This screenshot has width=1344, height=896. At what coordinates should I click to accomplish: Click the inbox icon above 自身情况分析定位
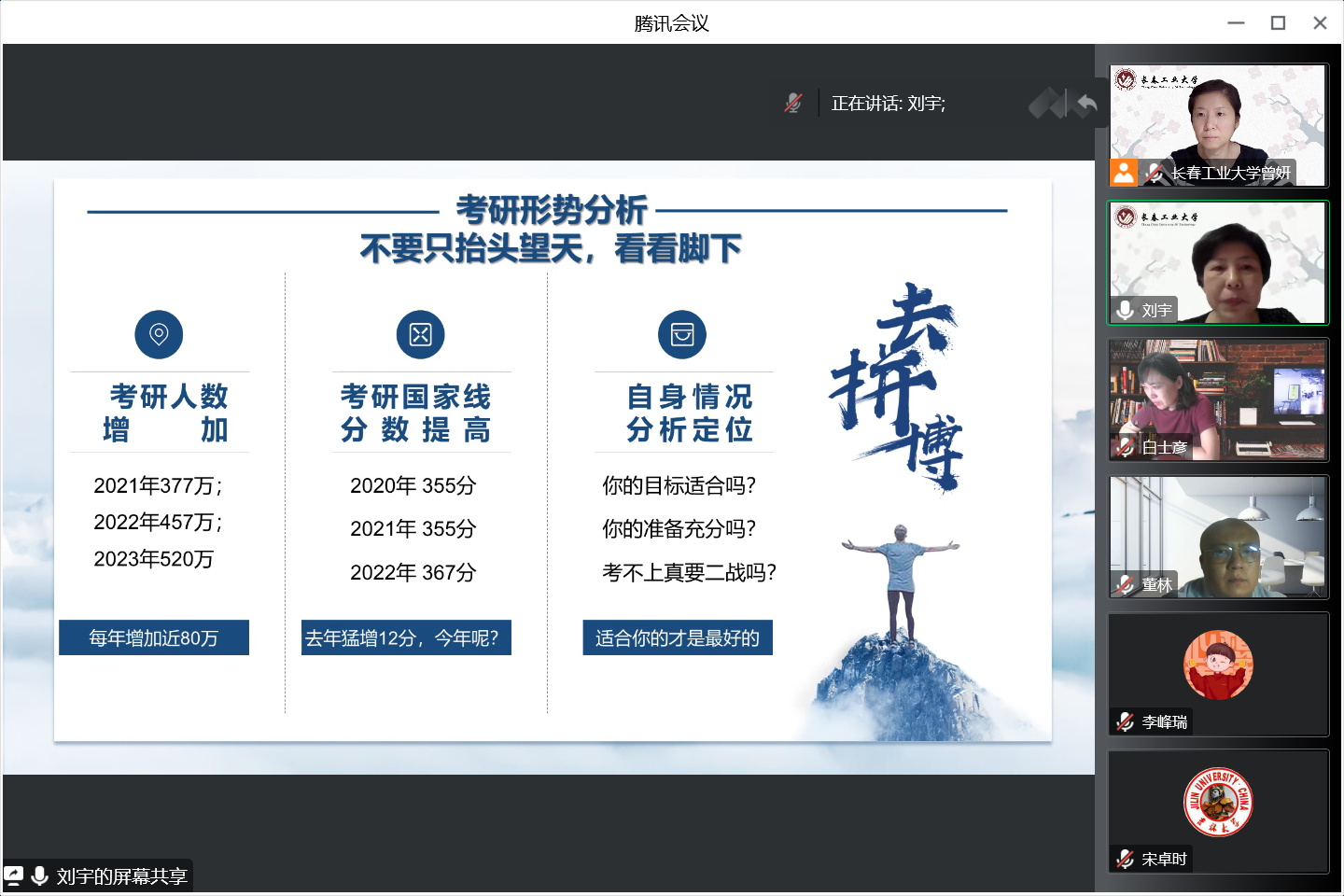tap(682, 334)
